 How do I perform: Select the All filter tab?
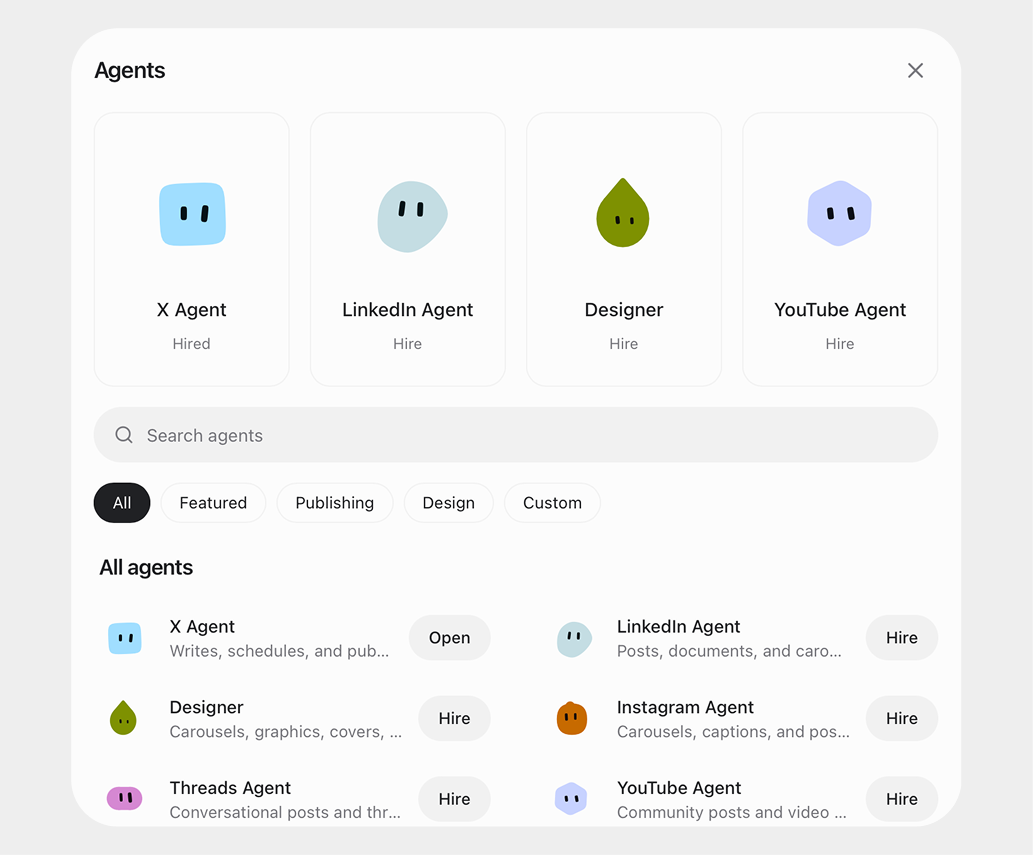coord(122,503)
